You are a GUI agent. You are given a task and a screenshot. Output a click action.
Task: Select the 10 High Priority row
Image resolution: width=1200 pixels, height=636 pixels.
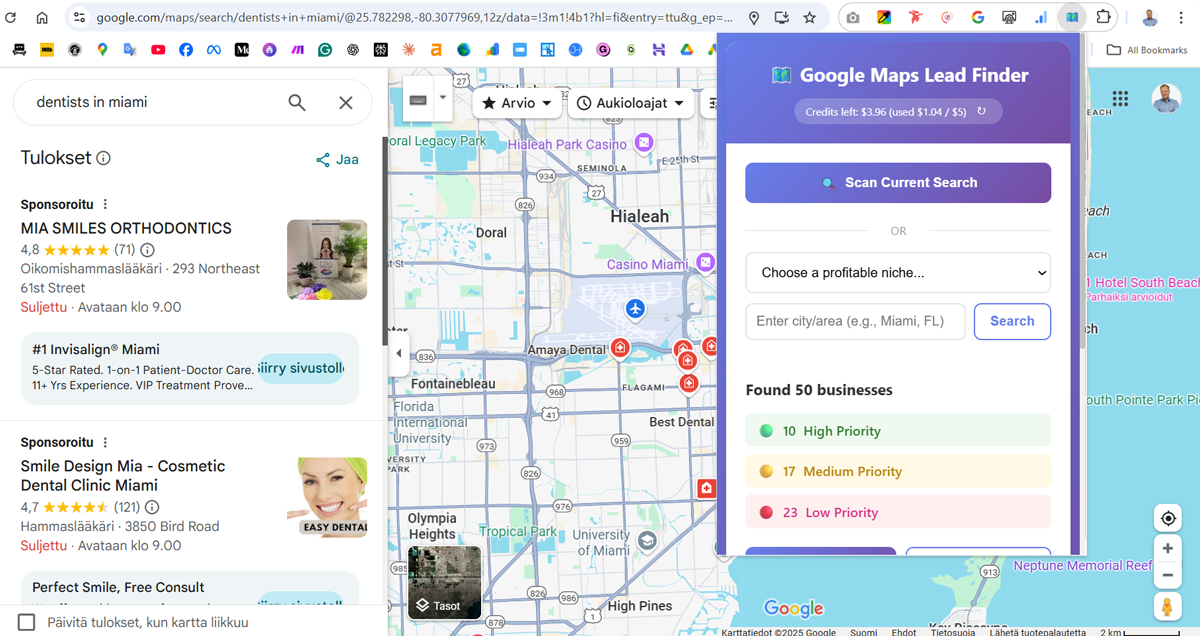(898, 430)
